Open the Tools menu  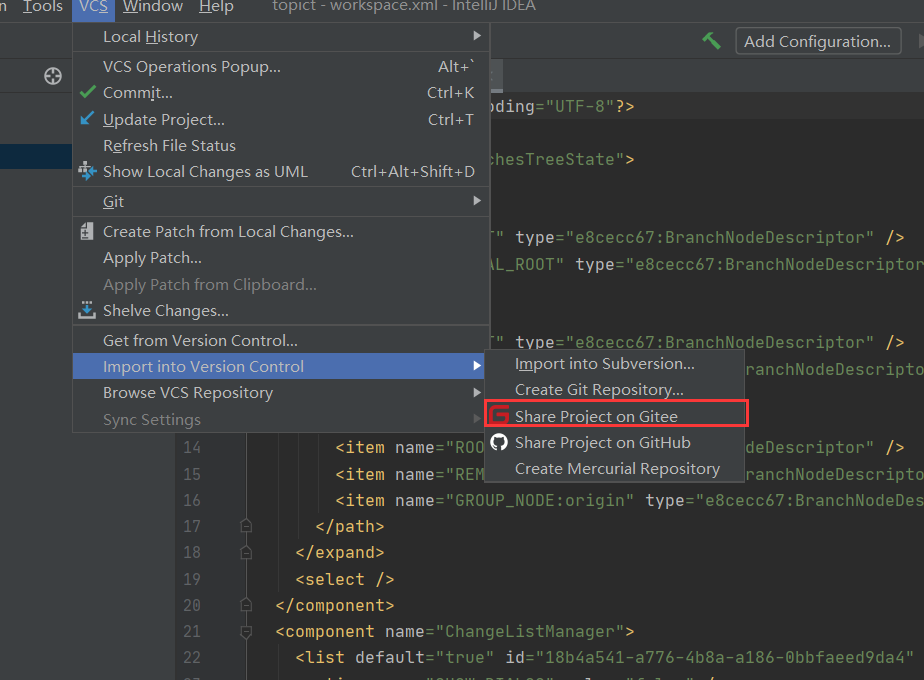(x=42, y=7)
